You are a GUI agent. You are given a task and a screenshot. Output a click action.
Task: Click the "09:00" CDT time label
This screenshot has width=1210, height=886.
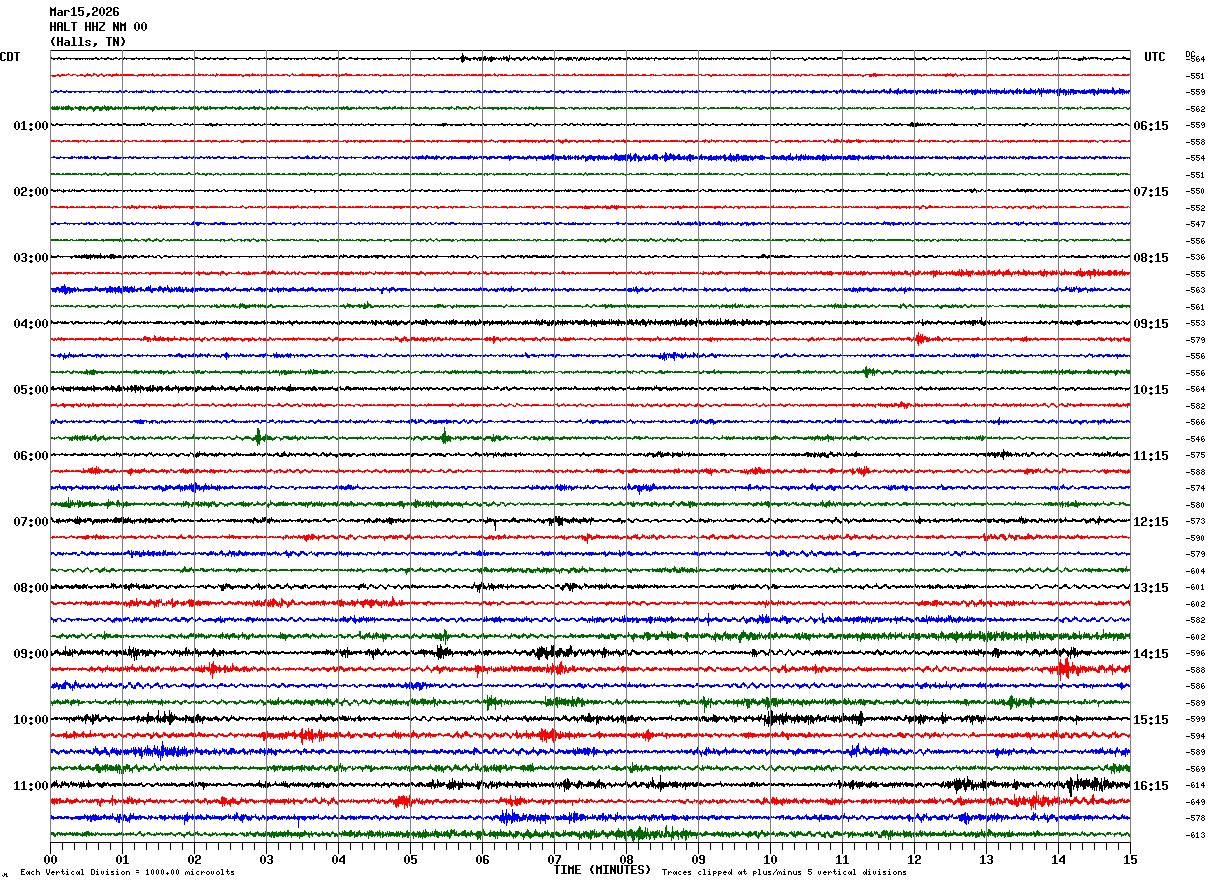(31, 654)
